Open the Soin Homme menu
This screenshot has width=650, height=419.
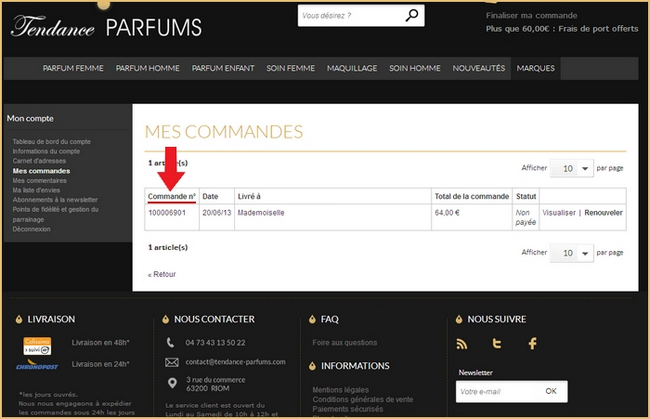coord(415,68)
